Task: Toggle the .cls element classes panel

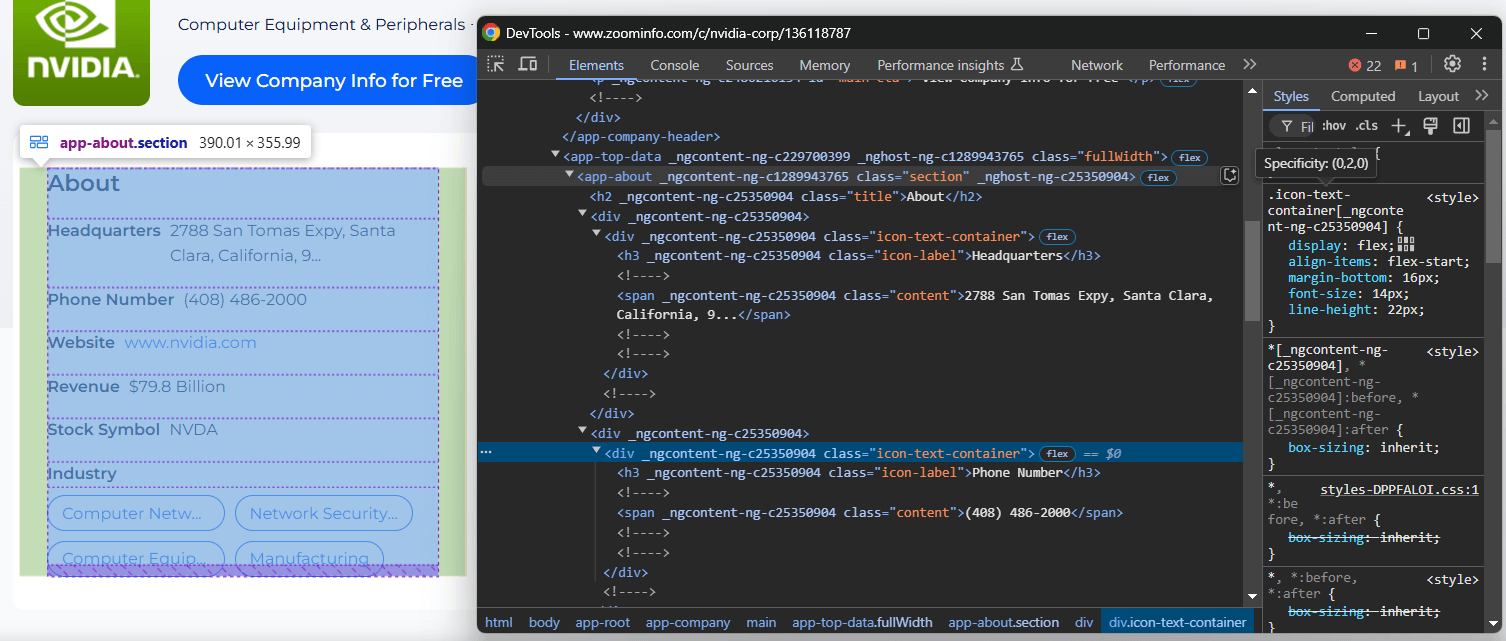Action: [x=1366, y=126]
